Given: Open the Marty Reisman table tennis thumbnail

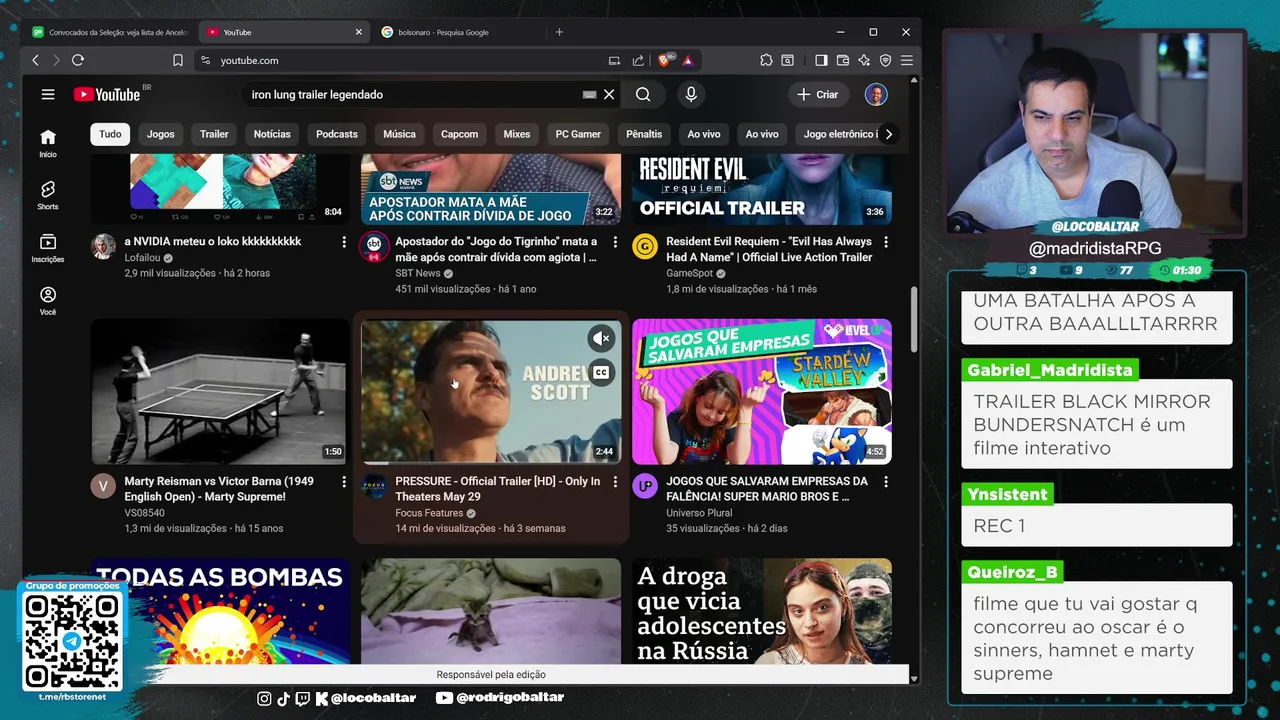Looking at the screenshot, I should 220,392.
